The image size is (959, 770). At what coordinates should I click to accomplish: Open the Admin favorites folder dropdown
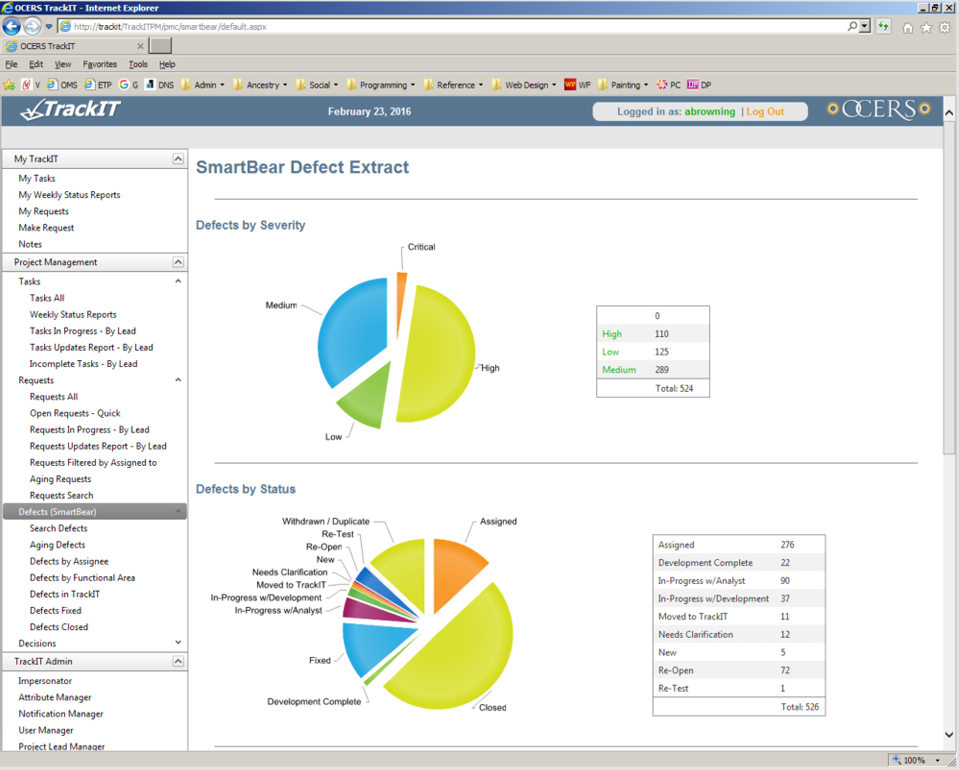[x=202, y=85]
